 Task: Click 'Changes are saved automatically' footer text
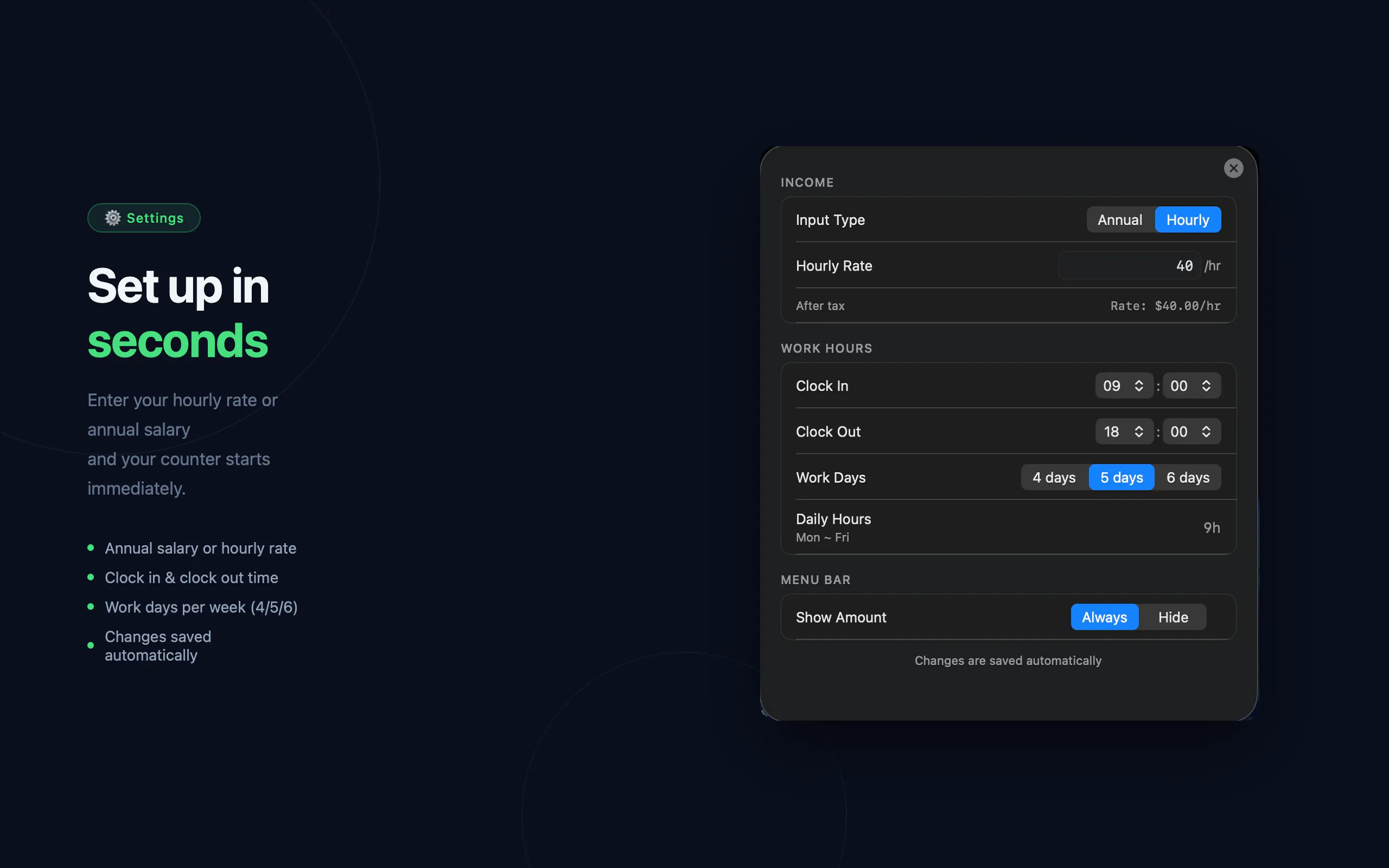[x=1008, y=661]
